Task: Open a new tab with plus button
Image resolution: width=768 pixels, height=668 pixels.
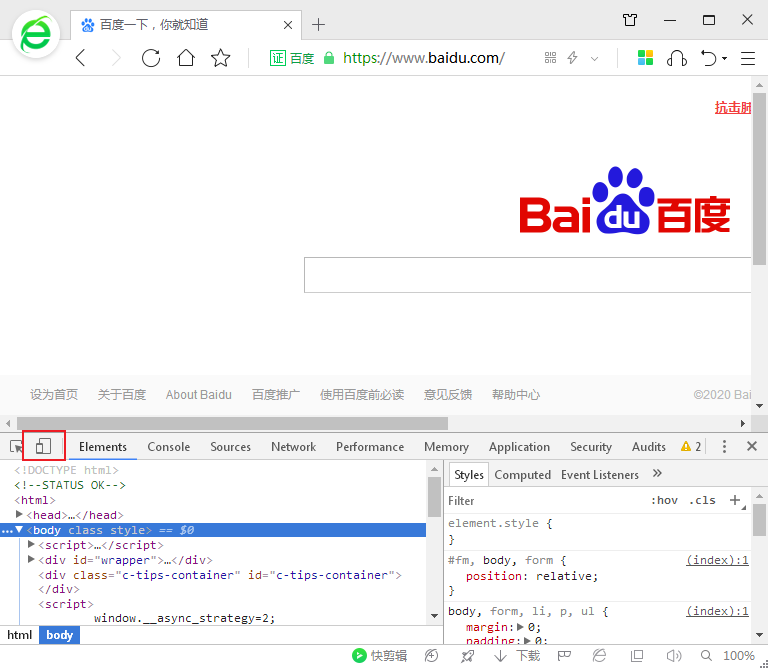Action: point(318,24)
